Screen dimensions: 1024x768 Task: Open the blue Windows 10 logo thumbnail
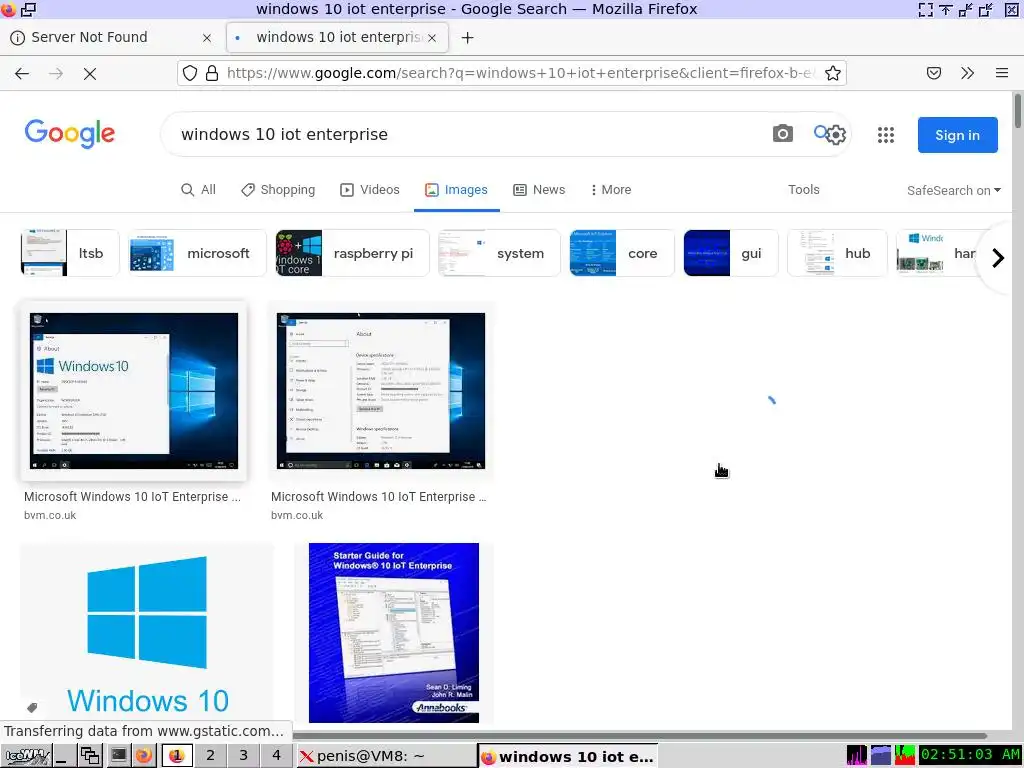(x=147, y=633)
